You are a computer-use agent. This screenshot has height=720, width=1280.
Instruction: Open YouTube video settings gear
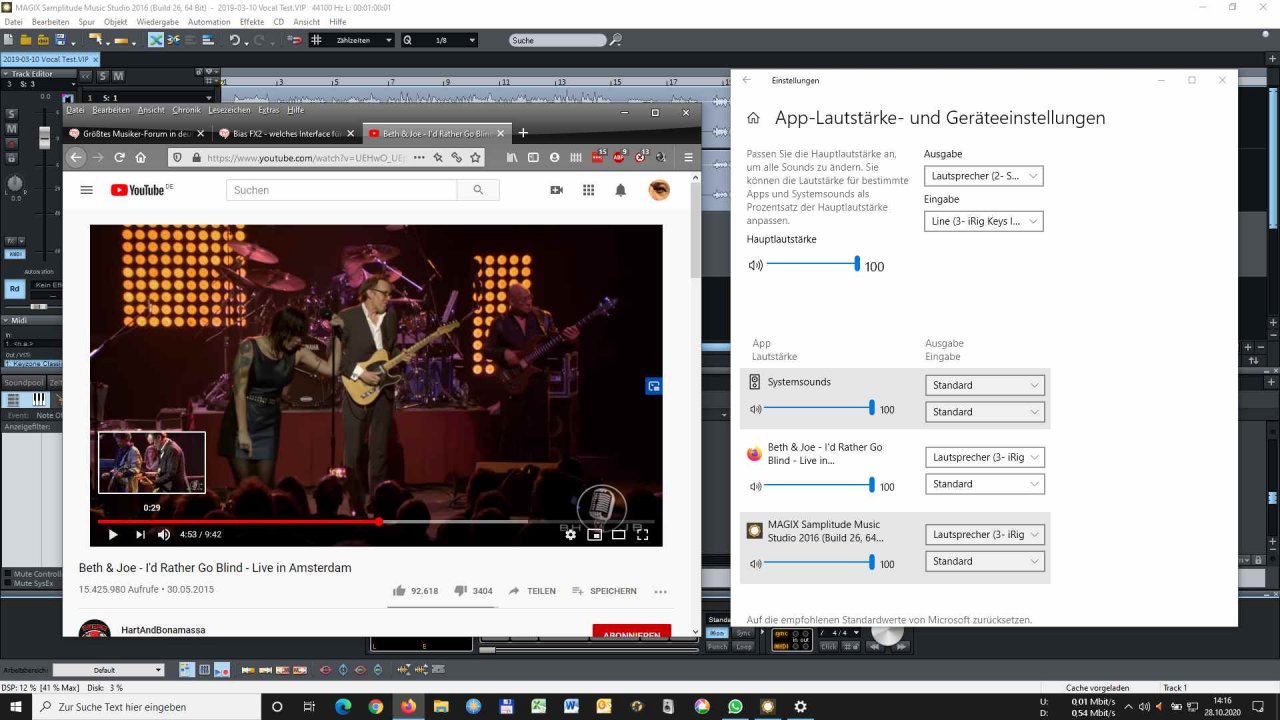570,535
